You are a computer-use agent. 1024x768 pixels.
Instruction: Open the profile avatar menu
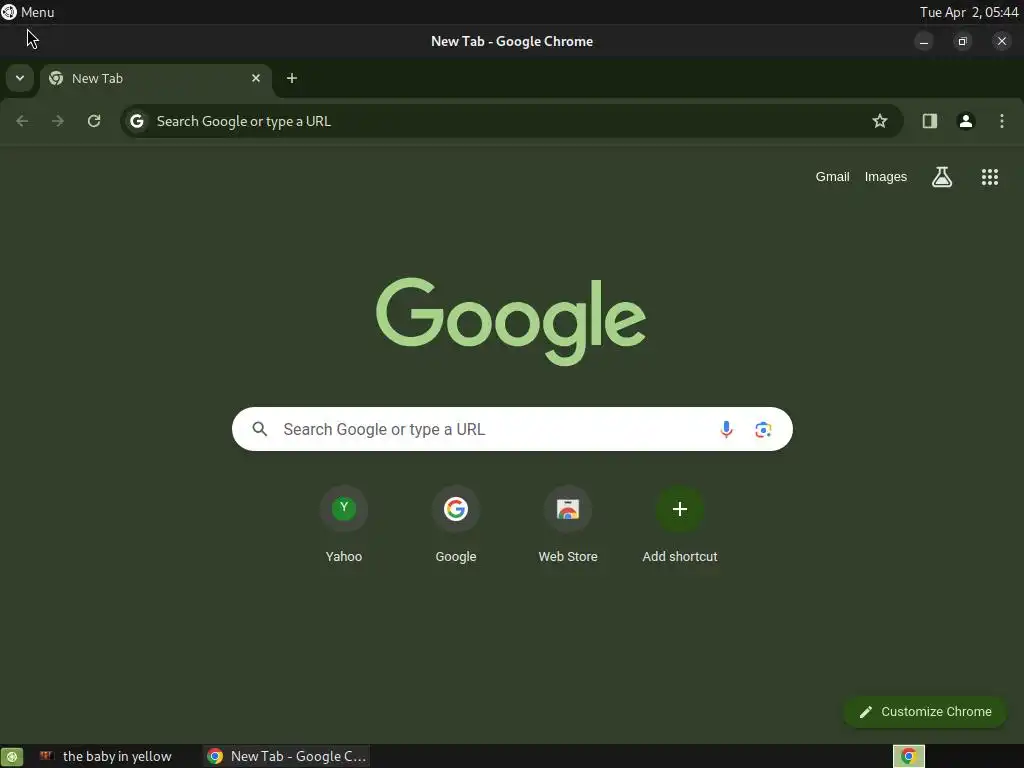click(965, 121)
